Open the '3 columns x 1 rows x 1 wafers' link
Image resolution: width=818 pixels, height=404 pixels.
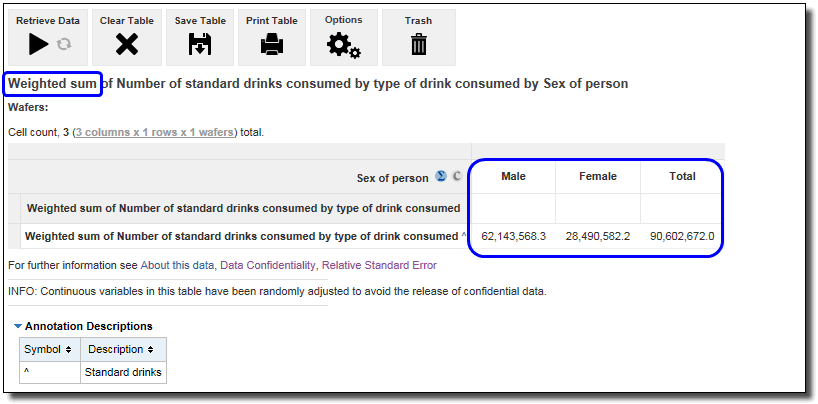click(155, 132)
